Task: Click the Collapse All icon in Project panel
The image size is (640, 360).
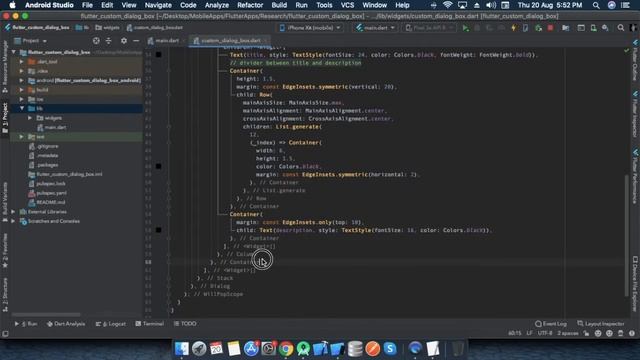Action: (109, 41)
